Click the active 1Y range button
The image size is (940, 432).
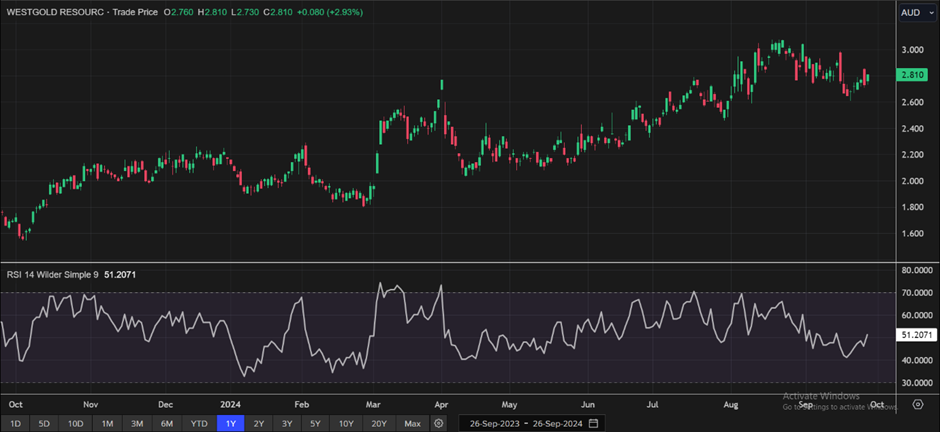coord(230,423)
